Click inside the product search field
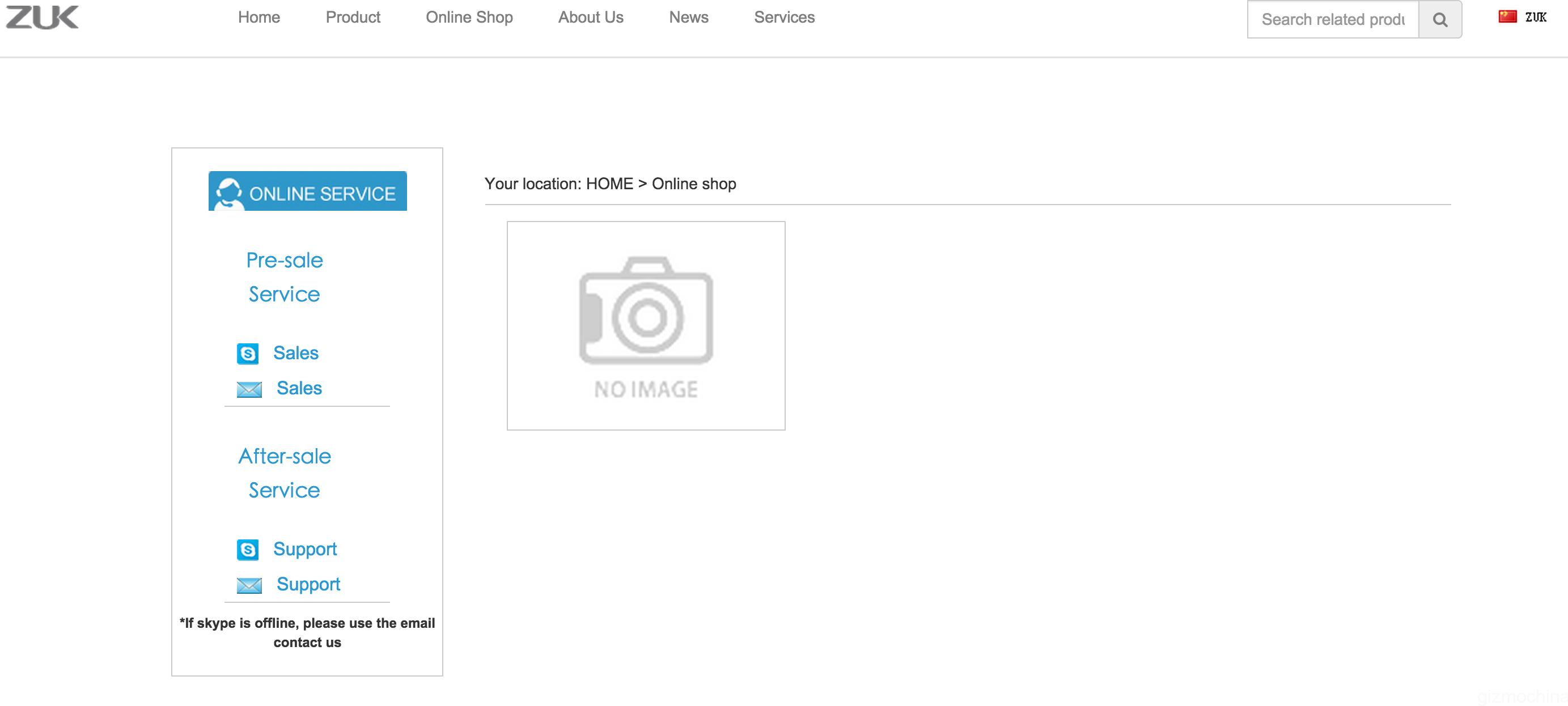Screen dimensions: 1568x706 pos(1333,19)
